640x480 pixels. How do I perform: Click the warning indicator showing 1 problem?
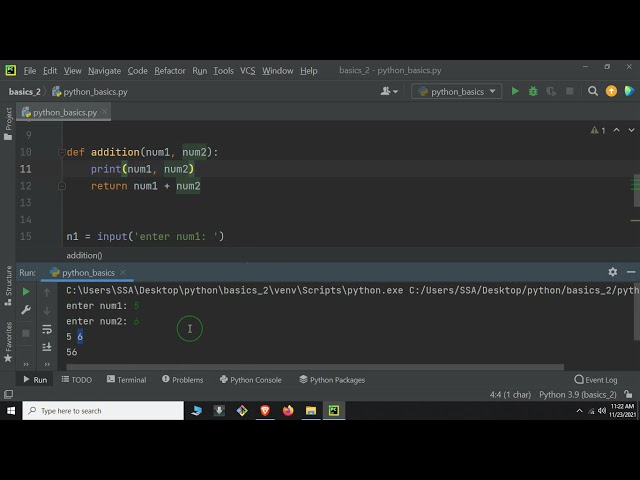598,131
